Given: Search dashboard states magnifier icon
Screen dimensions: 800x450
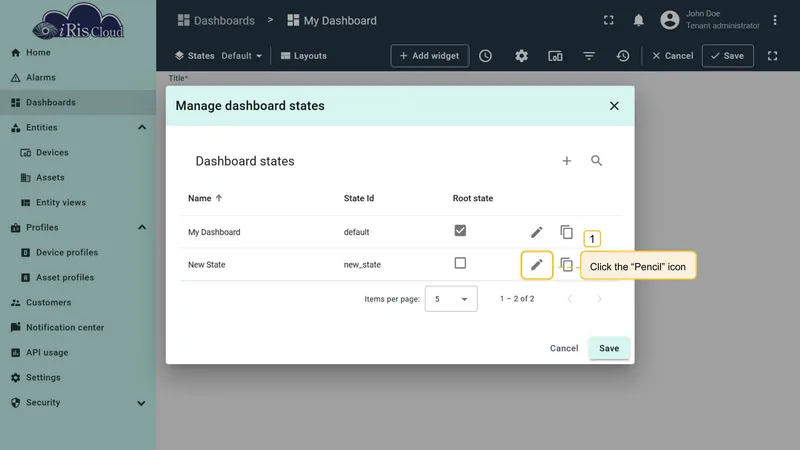Looking at the screenshot, I should (x=596, y=161).
